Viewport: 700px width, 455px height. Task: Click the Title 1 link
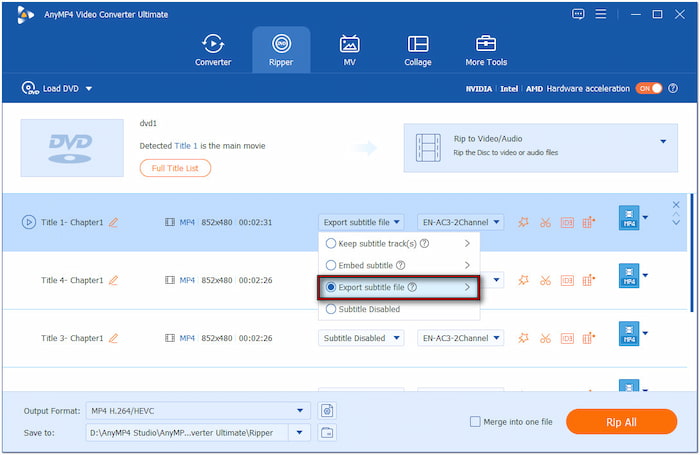pos(186,146)
